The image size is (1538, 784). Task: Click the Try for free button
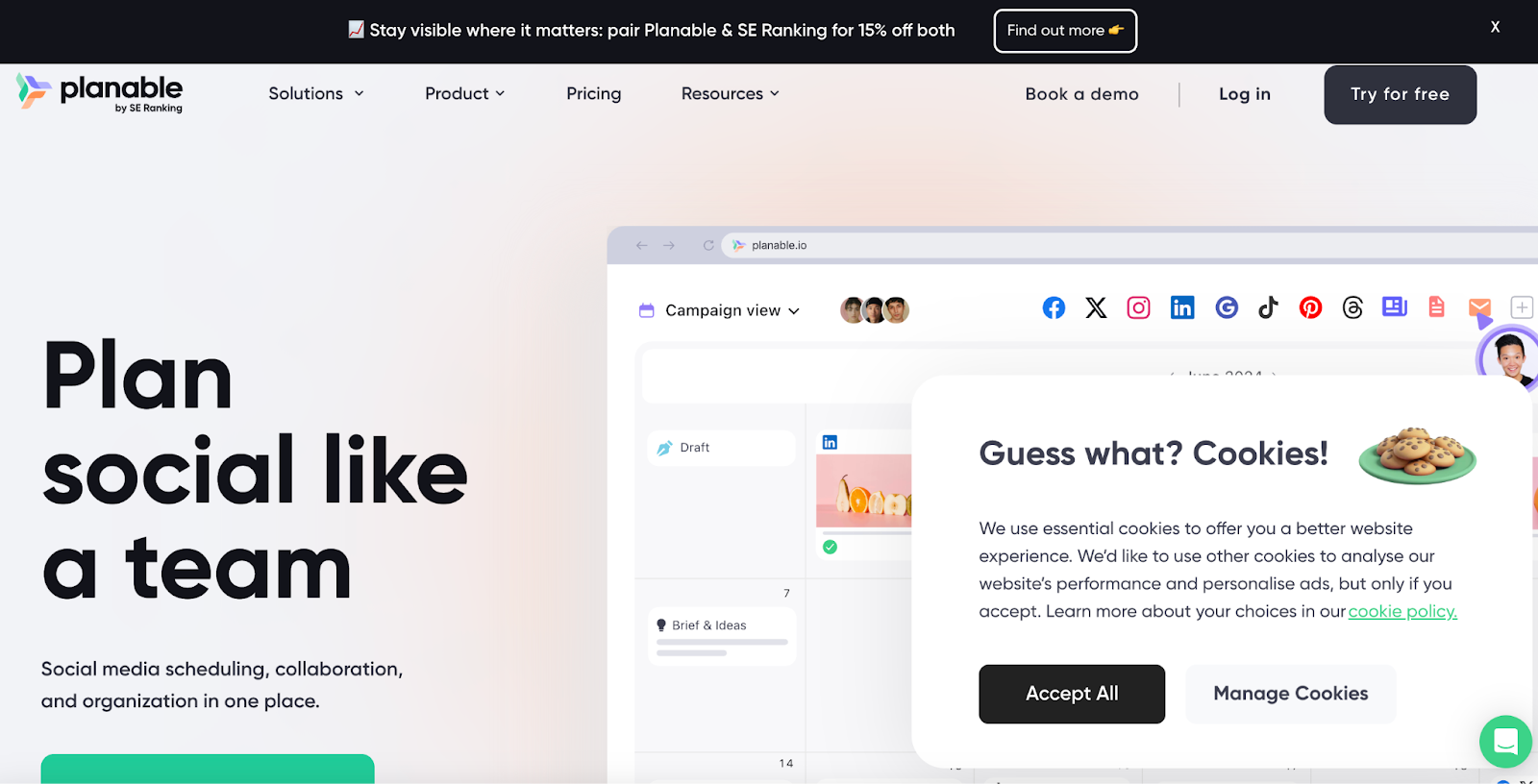coord(1400,94)
